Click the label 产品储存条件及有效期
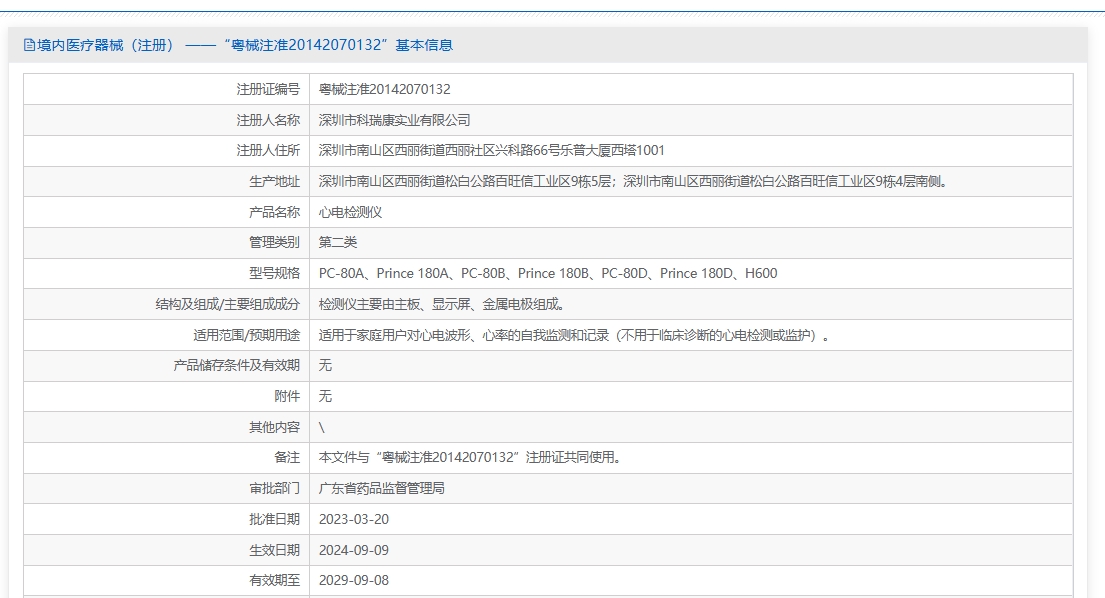This screenshot has width=1105, height=598. click(x=237, y=366)
